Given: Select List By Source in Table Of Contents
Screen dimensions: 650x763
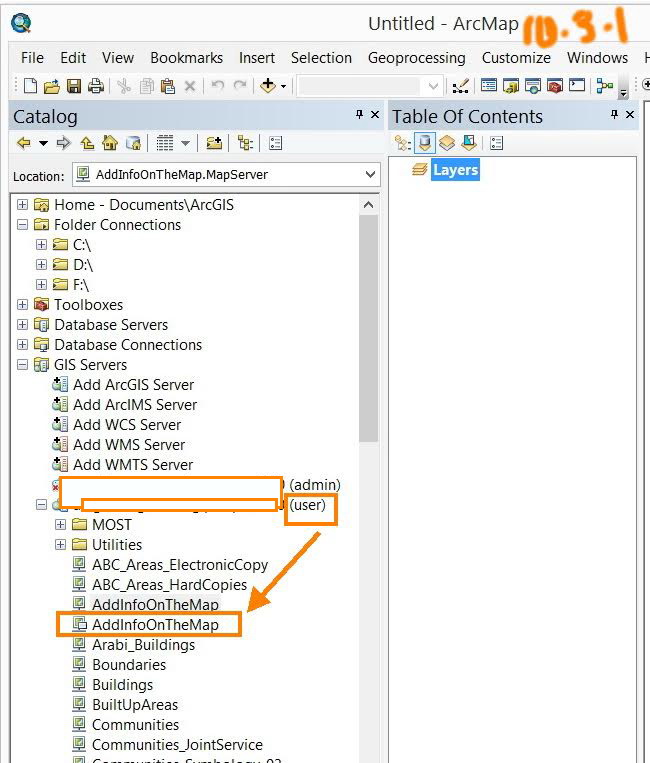Looking at the screenshot, I should click(425, 143).
